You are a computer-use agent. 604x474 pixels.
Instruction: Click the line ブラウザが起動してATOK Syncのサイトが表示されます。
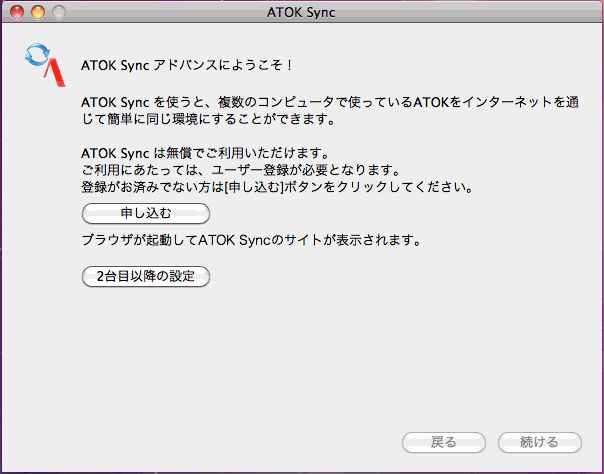coord(251,241)
